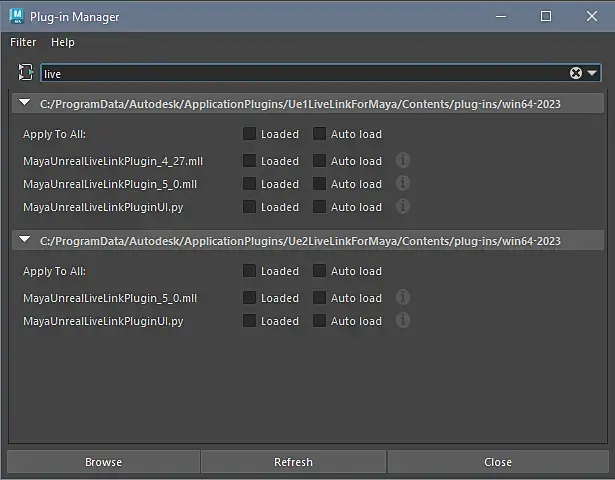Toggle Apply To All Loaded in Ue1 section
Image resolution: width=615 pixels, height=480 pixels.
(x=249, y=134)
